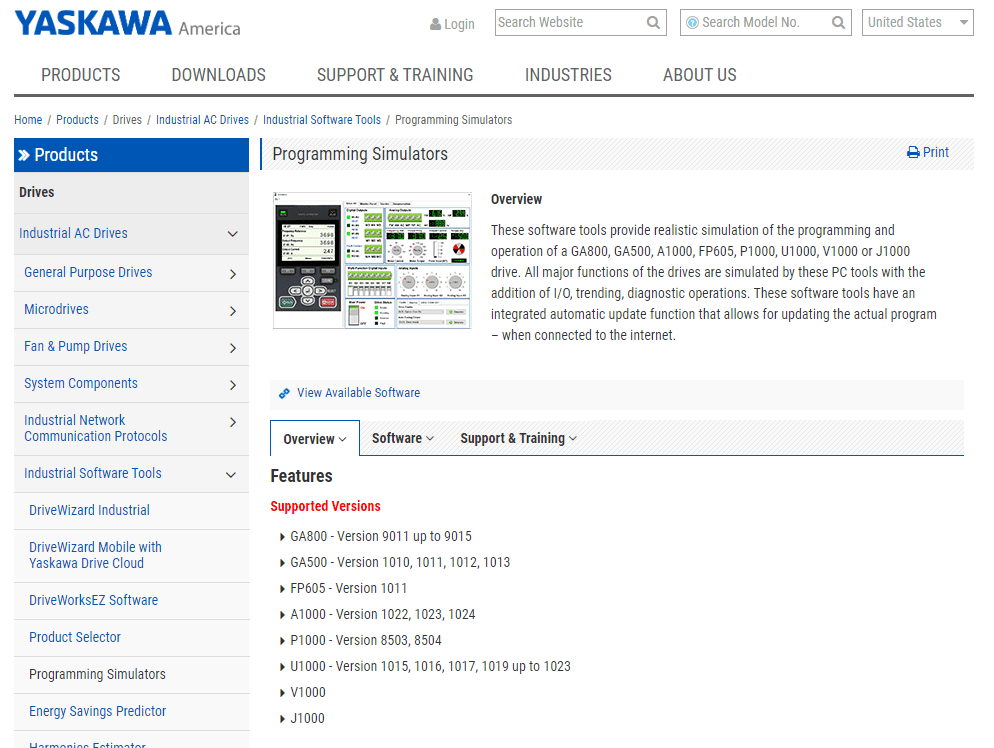The image size is (994, 748).
Task: Click the Login link
Action: pyautogui.click(x=459, y=24)
